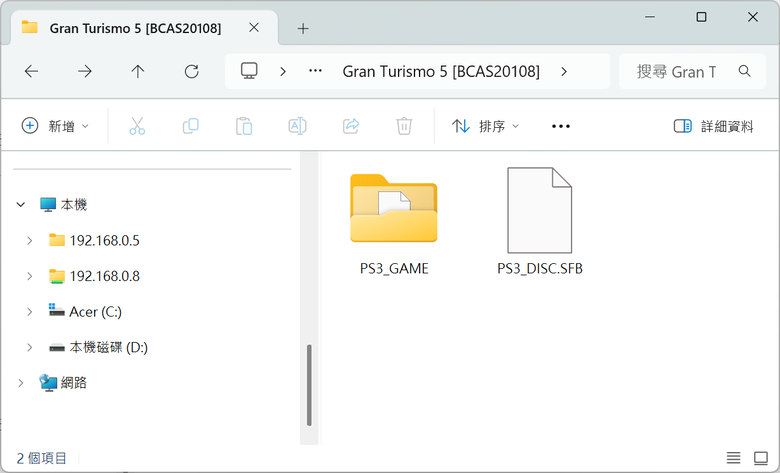Minimize the File Explorer window
The height and width of the screenshot is (473, 780).
coord(650,17)
